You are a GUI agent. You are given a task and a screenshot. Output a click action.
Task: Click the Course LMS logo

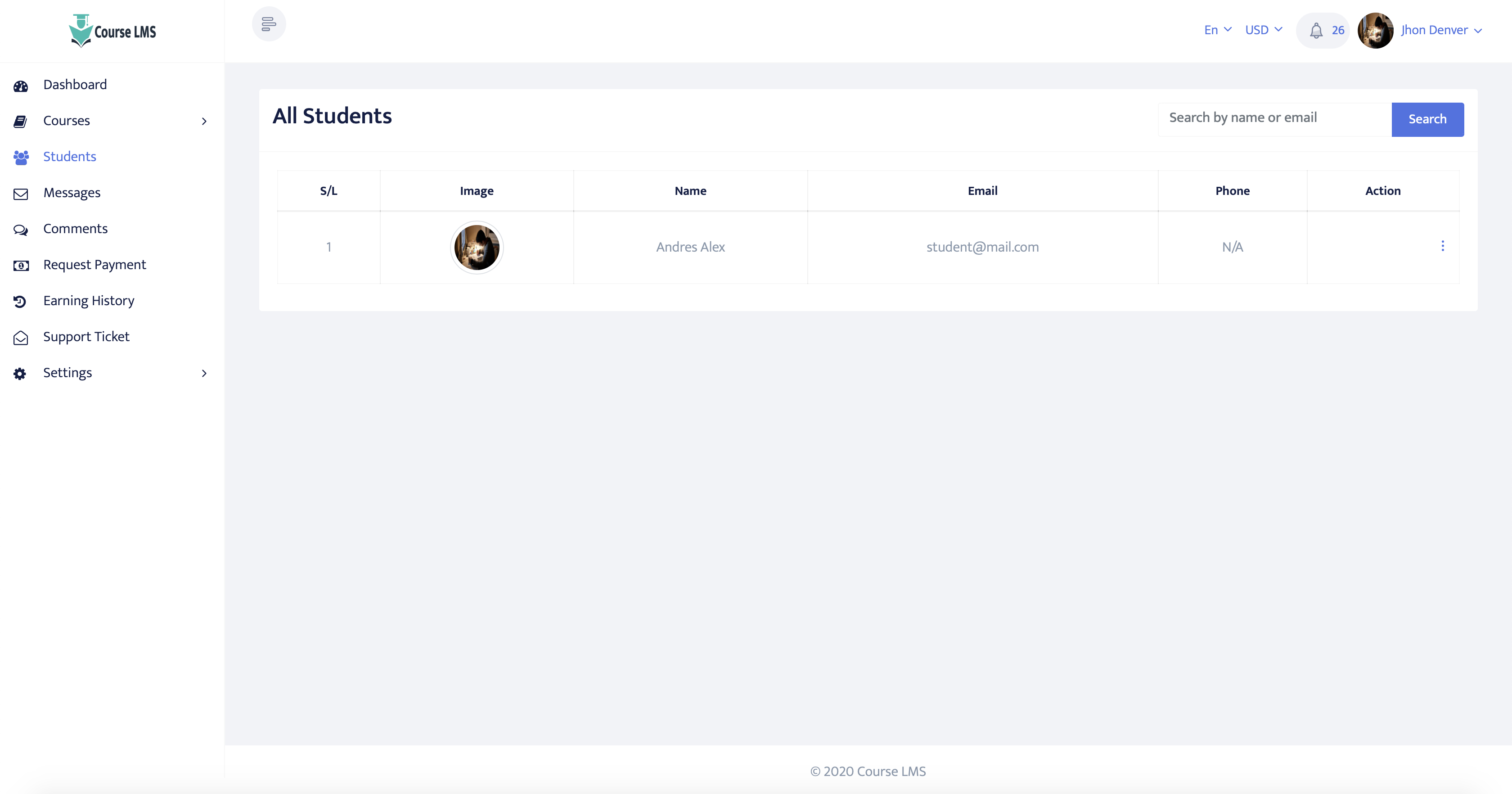coord(112,31)
